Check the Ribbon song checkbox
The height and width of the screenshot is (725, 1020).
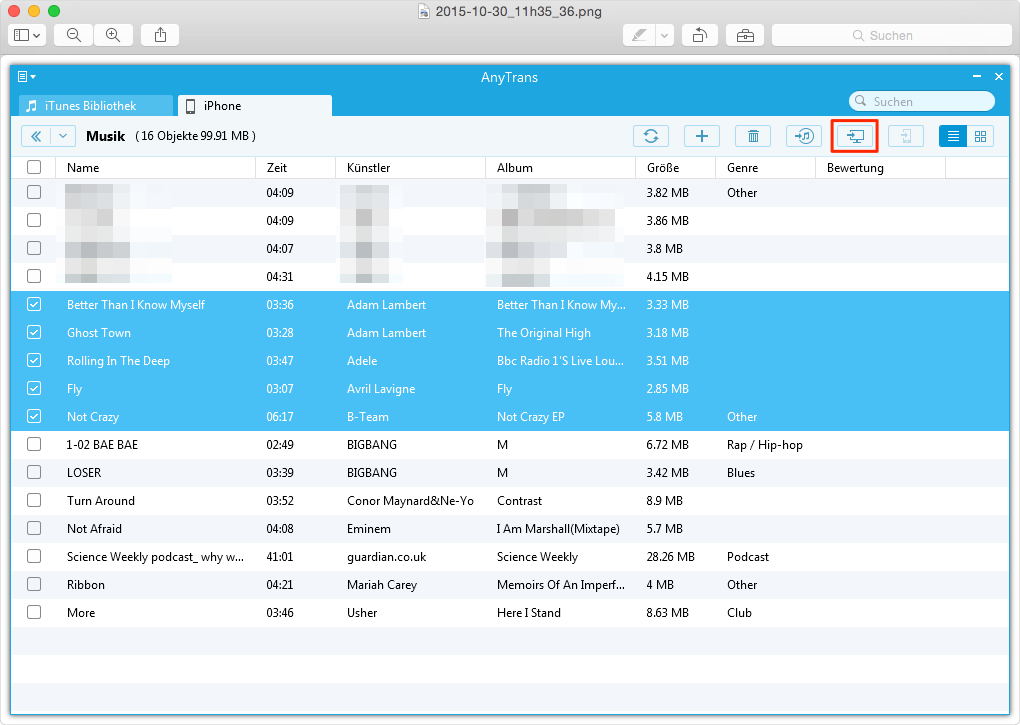(34, 584)
